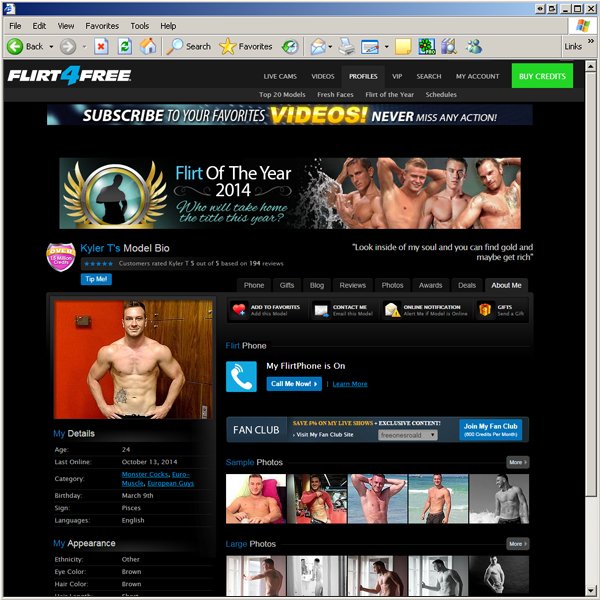Open the History clock icon in toolbar

(290, 47)
